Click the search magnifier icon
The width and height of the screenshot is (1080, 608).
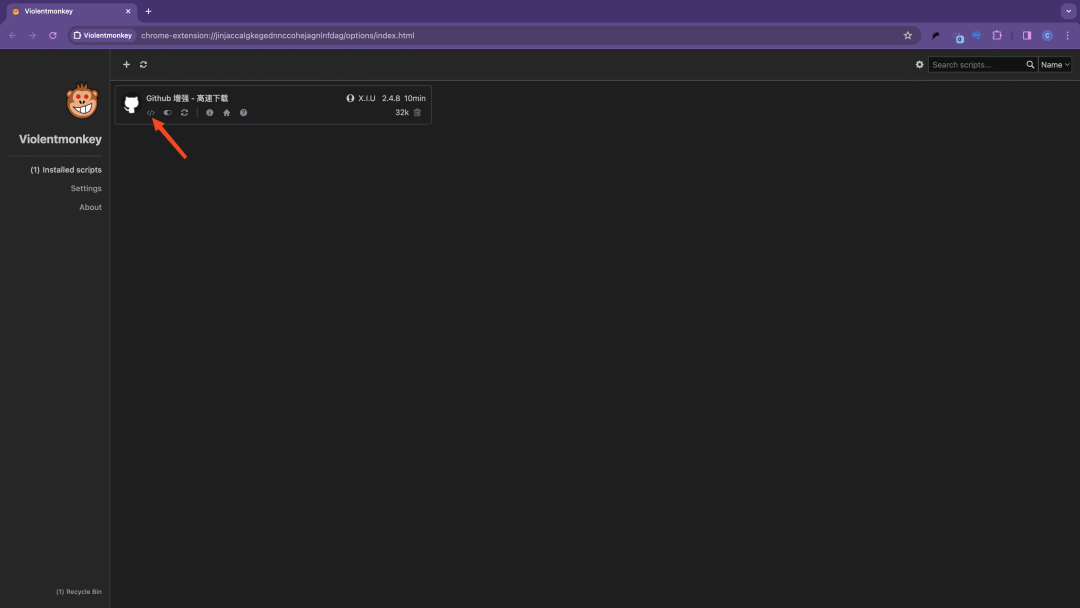coord(1030,65)
